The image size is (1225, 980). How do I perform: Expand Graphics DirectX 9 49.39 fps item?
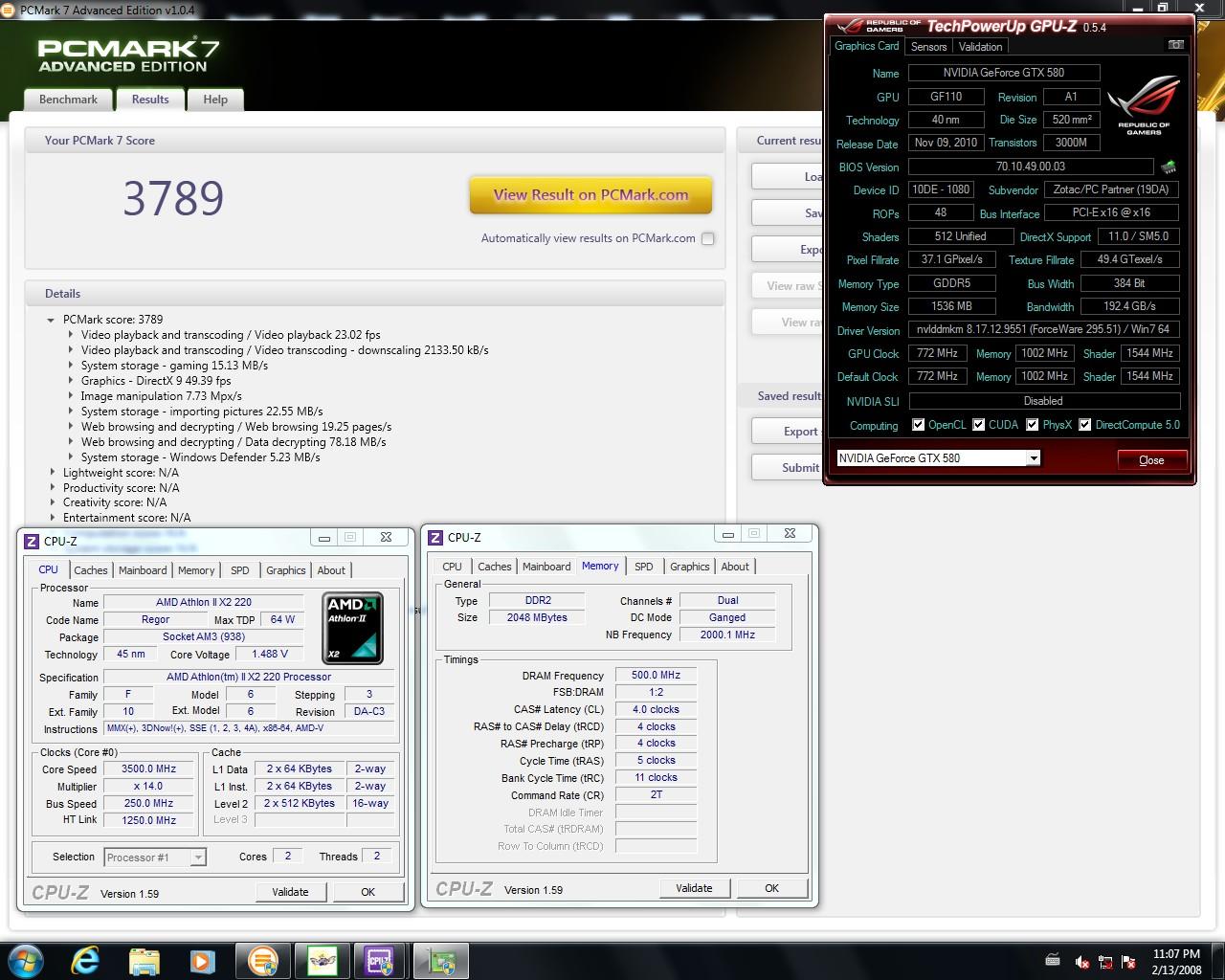click(70, 381)
